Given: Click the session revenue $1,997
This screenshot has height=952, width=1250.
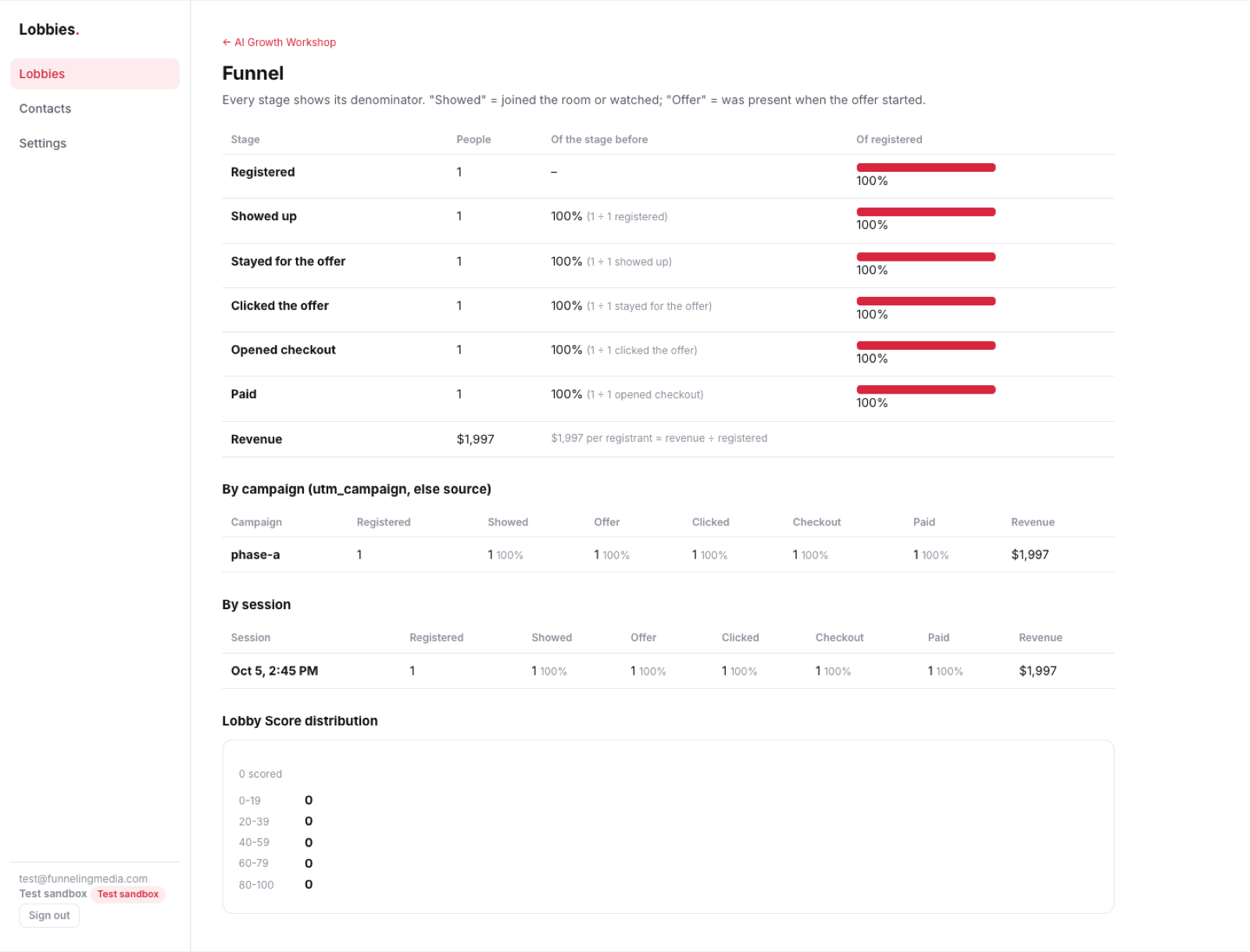Looking at the screenshot, I should pyautogui.click(x=1037, y=671).
